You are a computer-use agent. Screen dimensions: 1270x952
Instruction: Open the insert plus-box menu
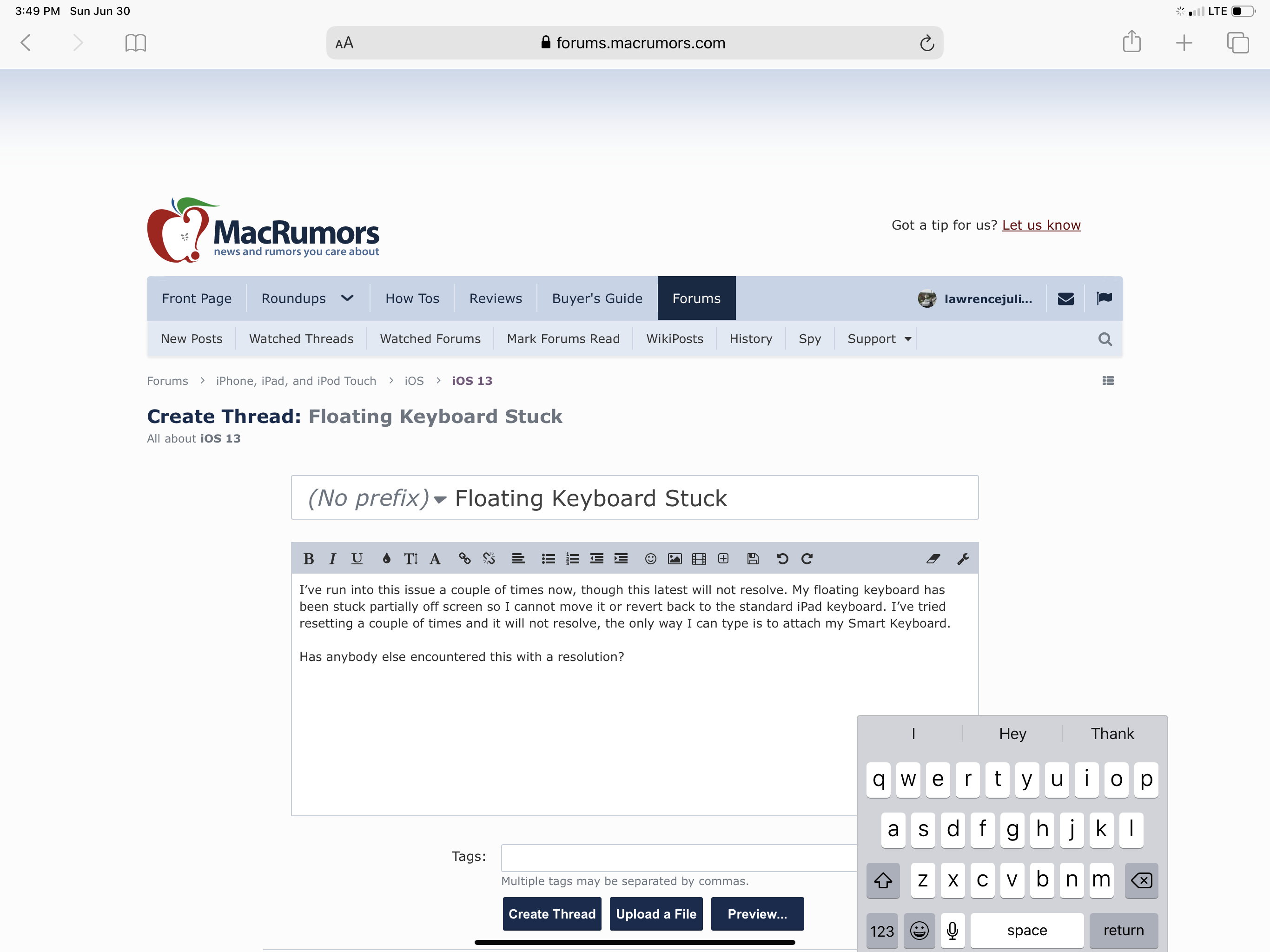723,559
